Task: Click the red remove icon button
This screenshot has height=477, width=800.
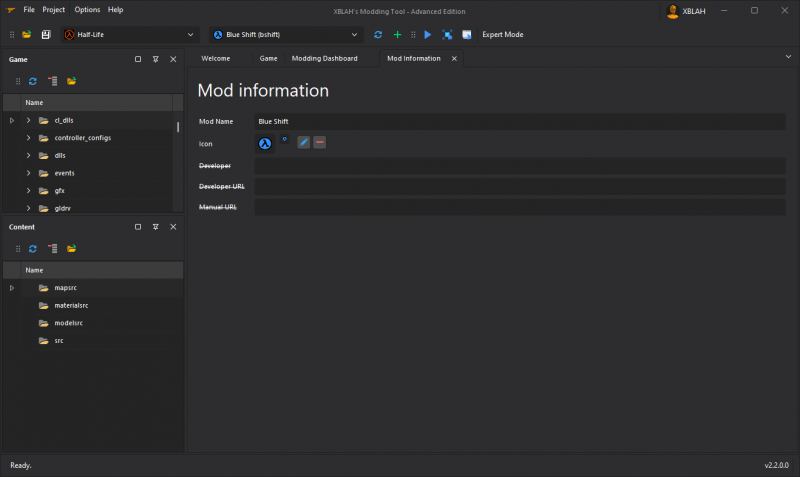Action: (319, 142)
